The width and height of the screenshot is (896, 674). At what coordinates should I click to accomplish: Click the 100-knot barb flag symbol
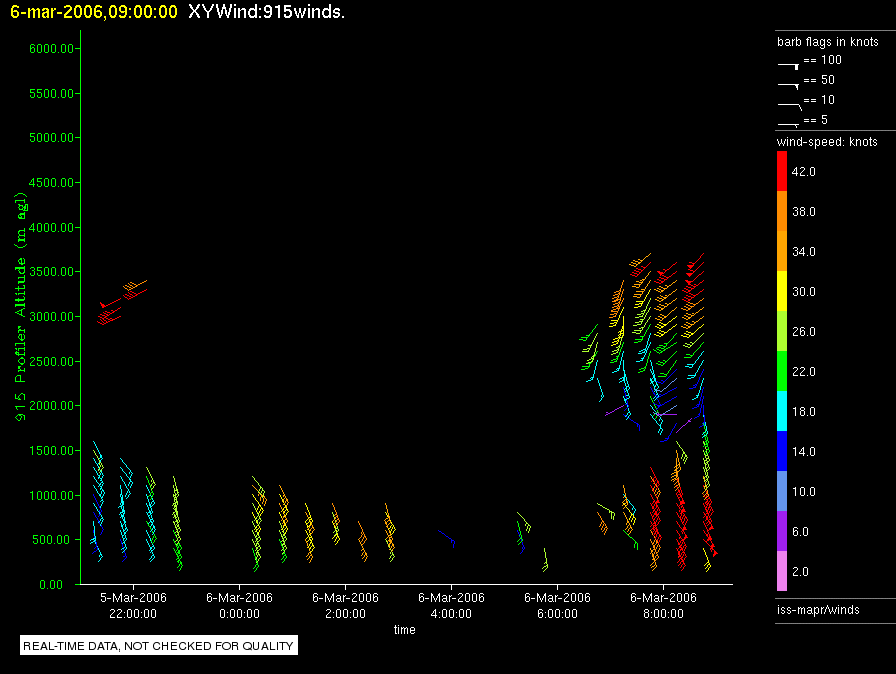pos(789,62)
